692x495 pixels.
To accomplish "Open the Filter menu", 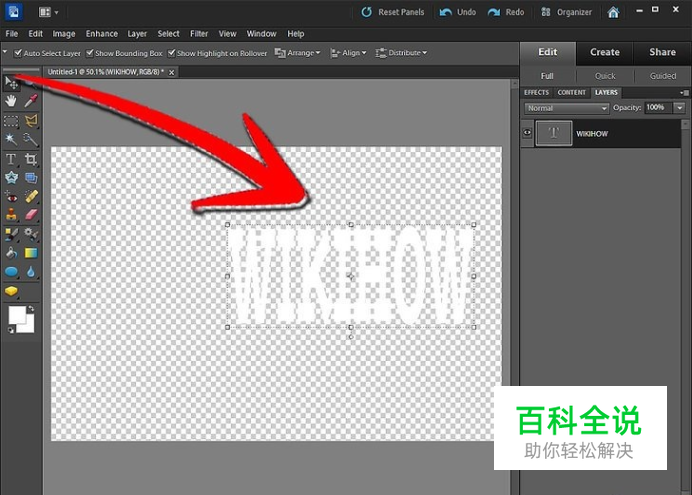I will click(x=199, y=34).
